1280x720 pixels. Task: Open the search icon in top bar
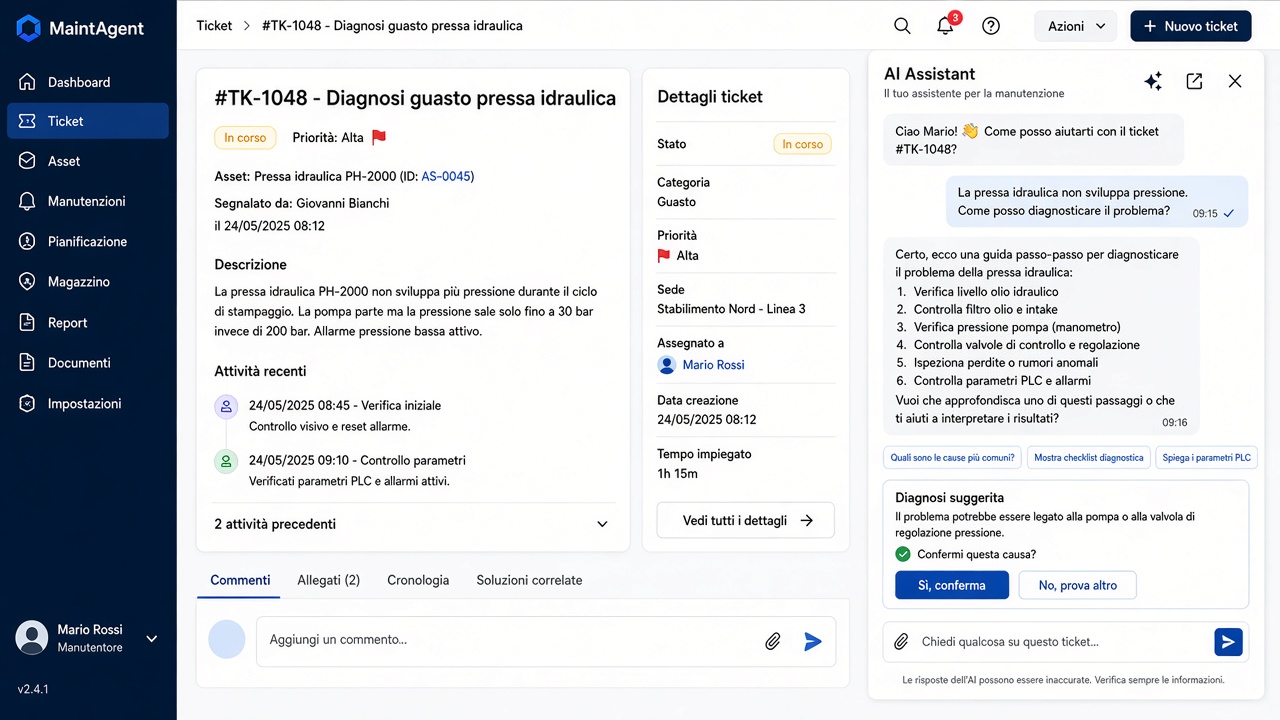pos(902,26)
